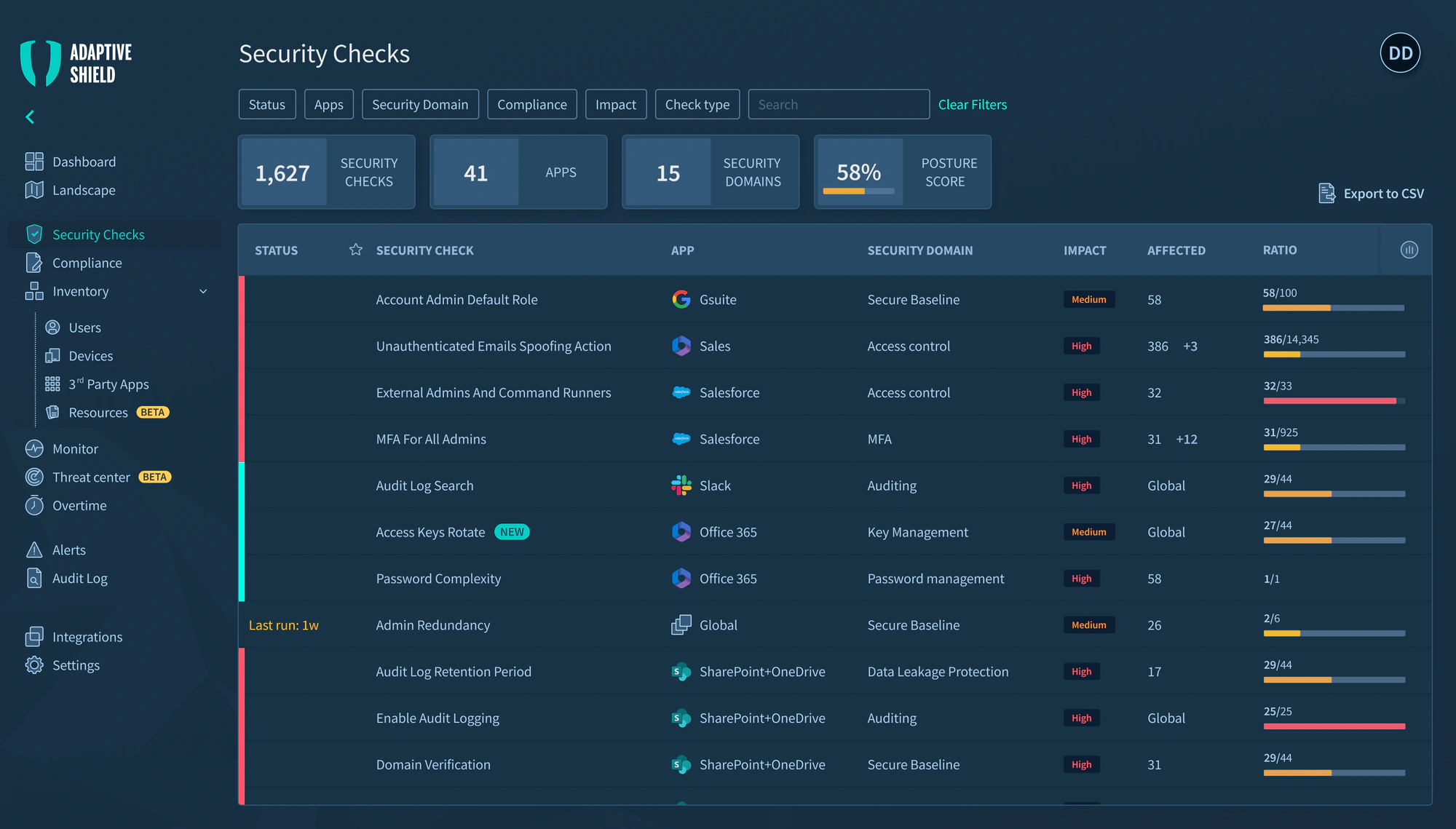Click Export to CSV text

(x=1384, y=193)
